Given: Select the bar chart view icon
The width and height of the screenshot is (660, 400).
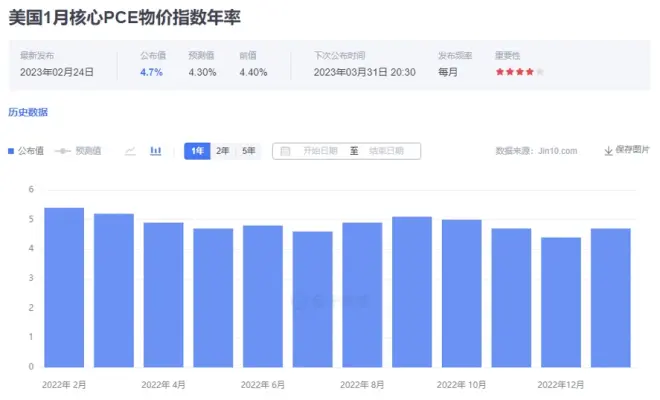Looking at the screenshot, I should [x=156, y=151].
